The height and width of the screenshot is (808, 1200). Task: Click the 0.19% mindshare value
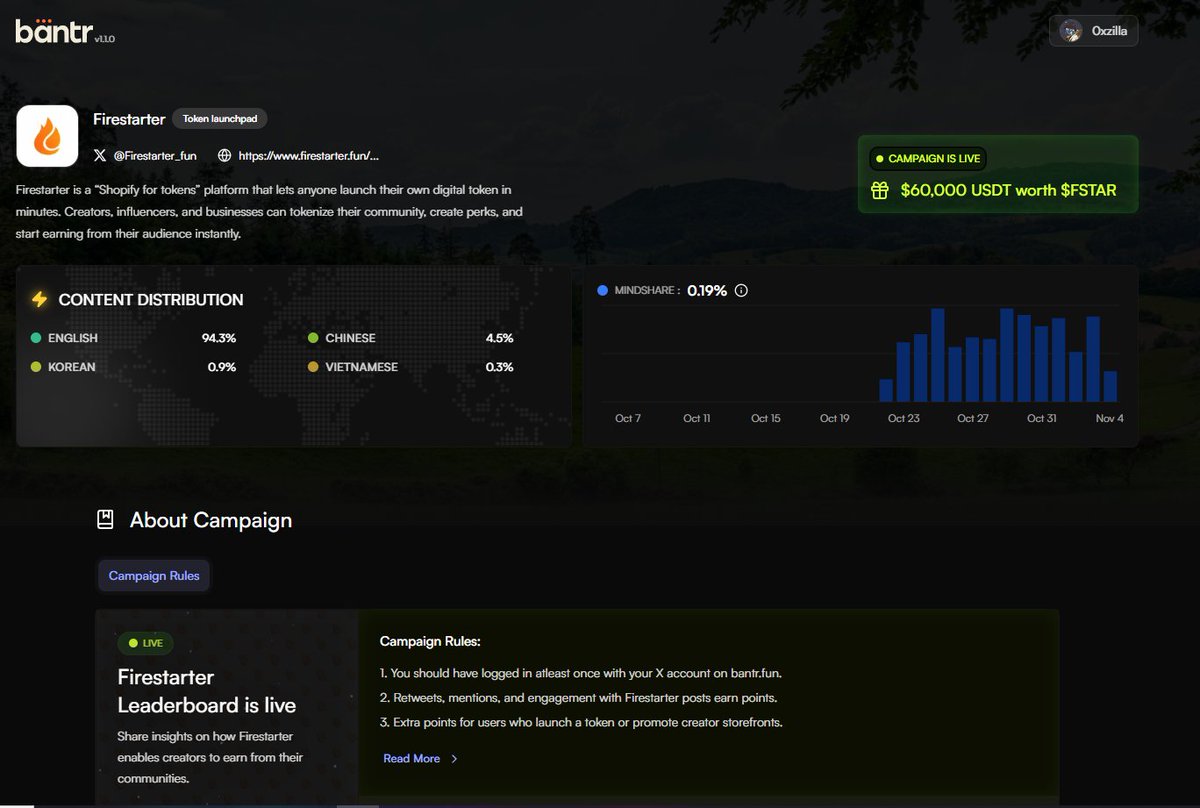click(707, 291)
